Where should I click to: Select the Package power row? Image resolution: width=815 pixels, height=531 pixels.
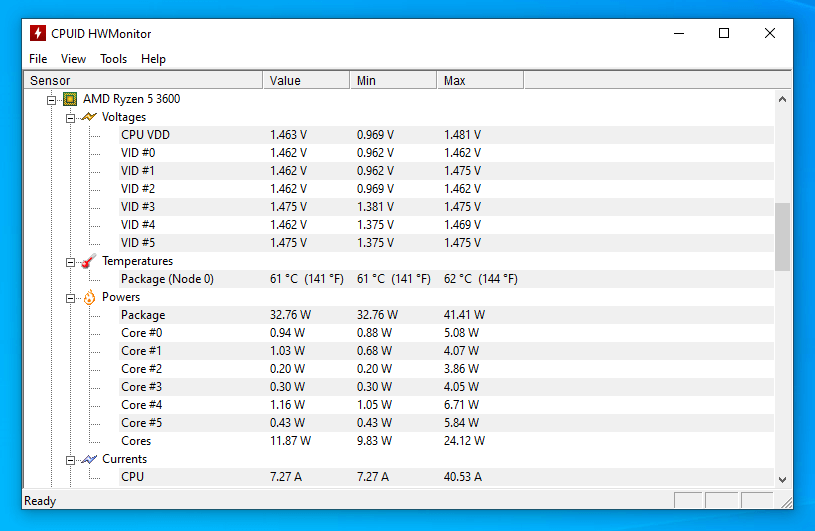click(x=446, y=315)
